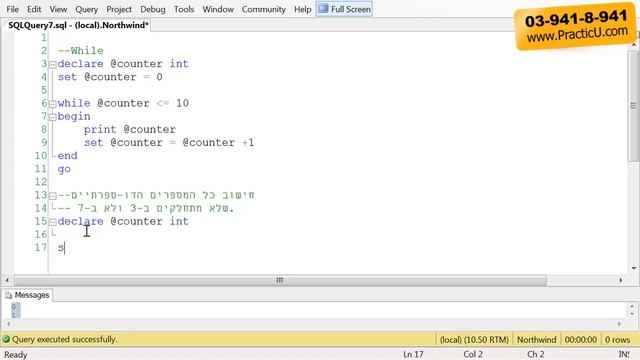Click the Messages pane scroll-up arrow

point(632,307)
